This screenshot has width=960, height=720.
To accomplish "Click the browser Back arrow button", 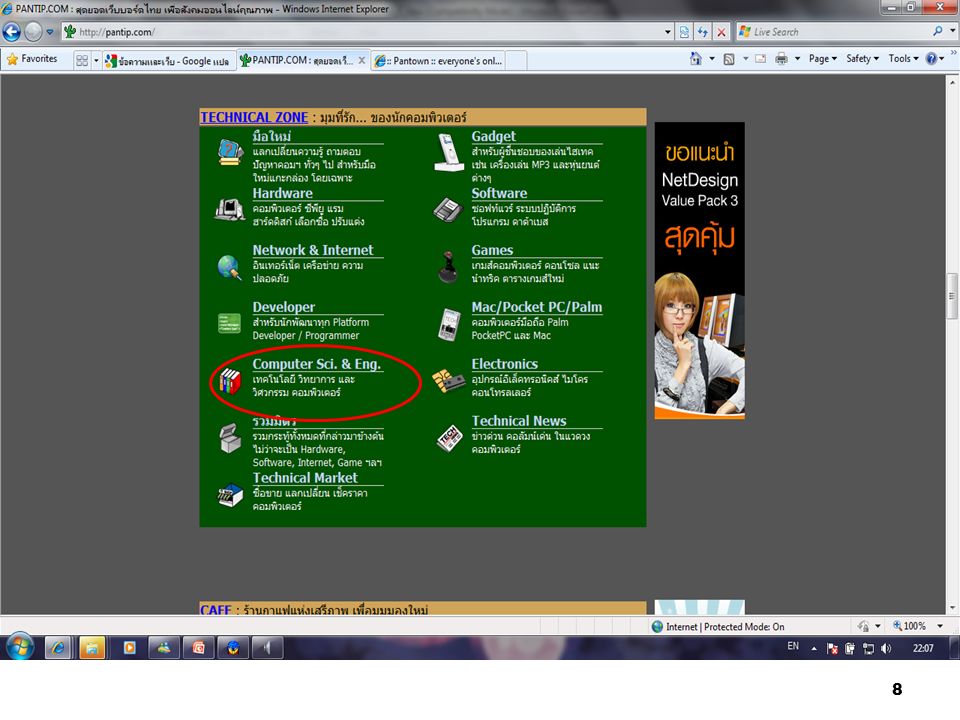I will click(12, 32).
